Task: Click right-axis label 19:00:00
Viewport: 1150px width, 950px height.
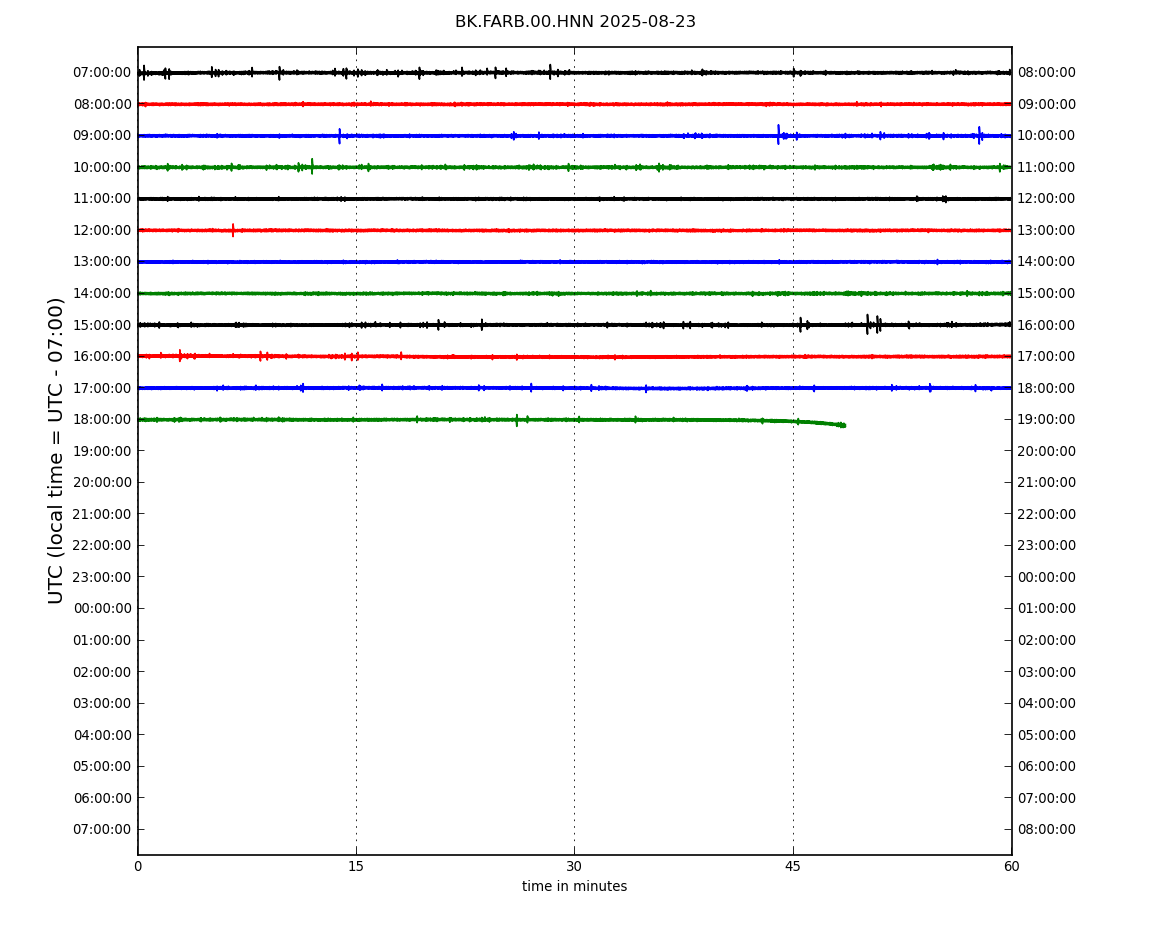Action: coord(1047,420)
